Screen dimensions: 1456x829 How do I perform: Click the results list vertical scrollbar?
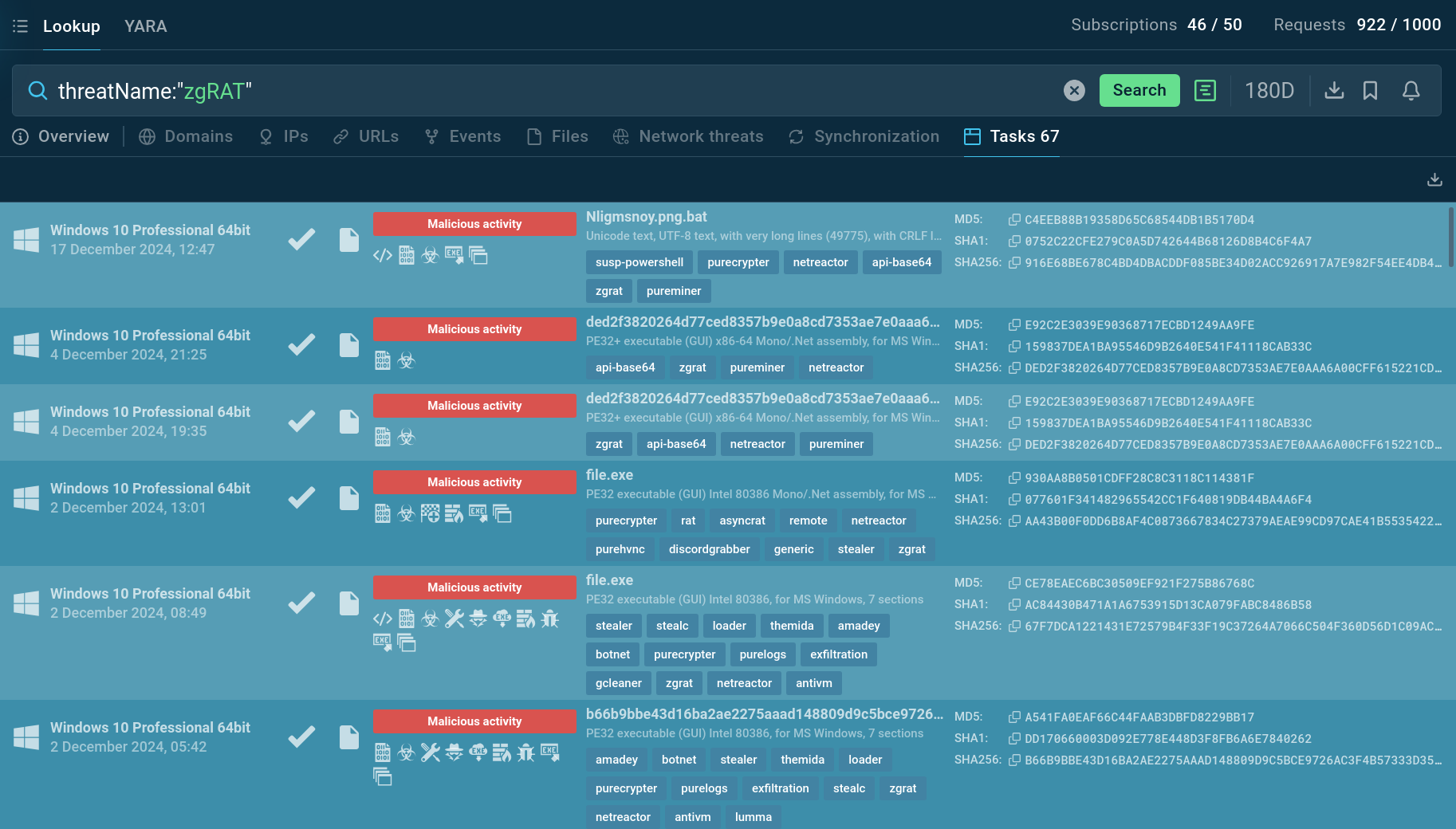coord(1450,238)
